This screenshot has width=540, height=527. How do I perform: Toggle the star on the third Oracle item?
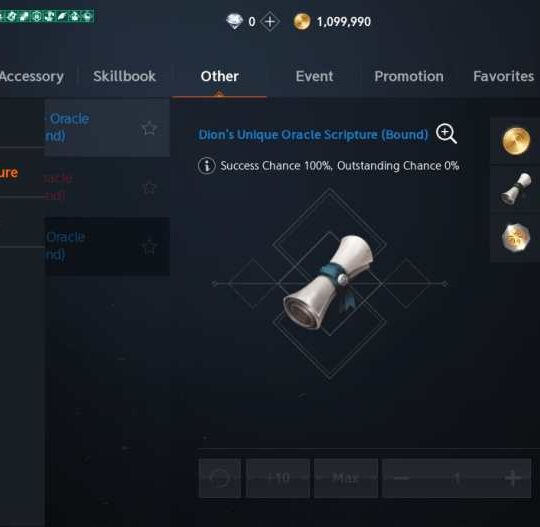tap(149, 247)
